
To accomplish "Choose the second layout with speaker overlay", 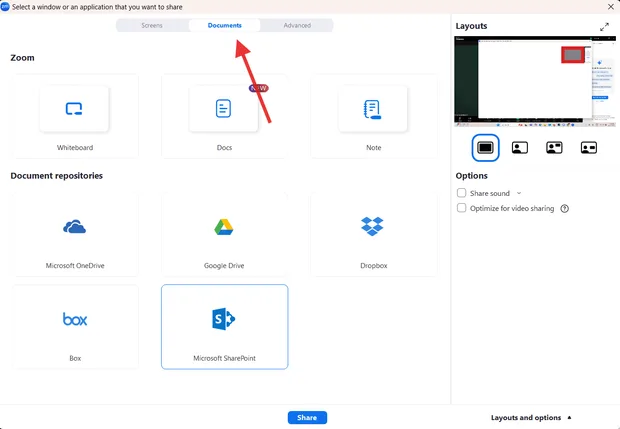I will [520, 148].
